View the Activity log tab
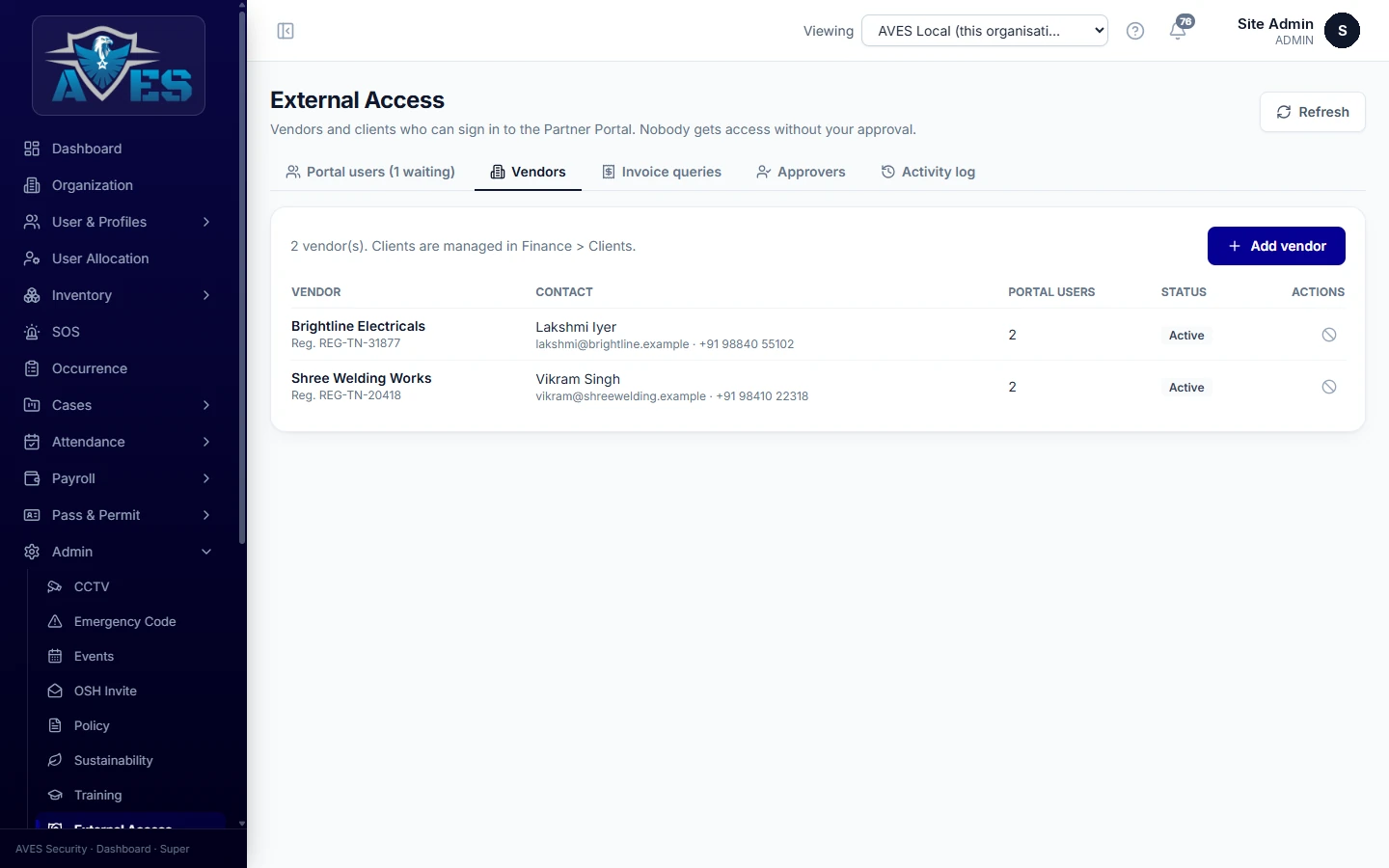Viewport: 1389px width, 868px height. pos(928,172)
